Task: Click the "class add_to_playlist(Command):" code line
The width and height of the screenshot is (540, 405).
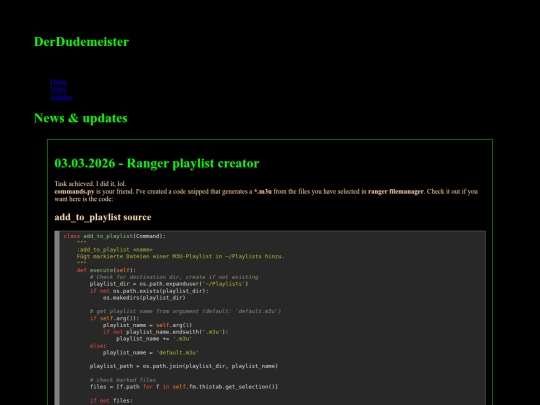Action: tap(115, 236)
